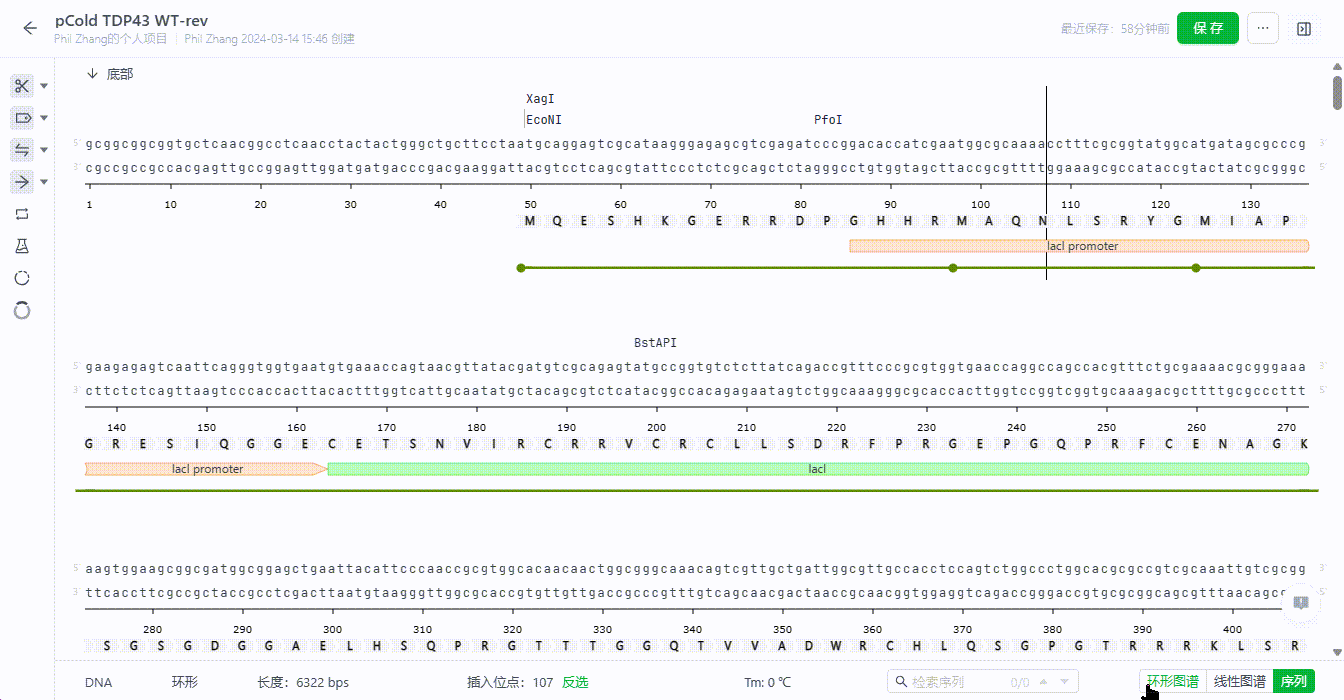
Task: Toggle the right side panel icon
Action: click(1303, 29)
